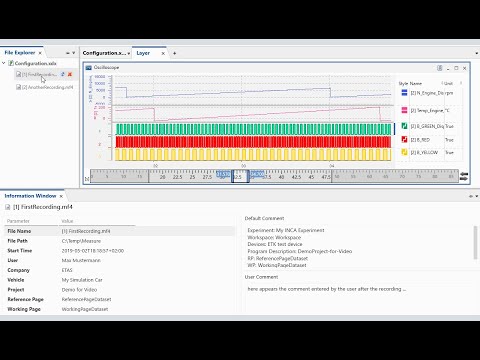Click the Configuration.xdx file icon
Screen dimensions: 480x360
click(x=11, y=63)
